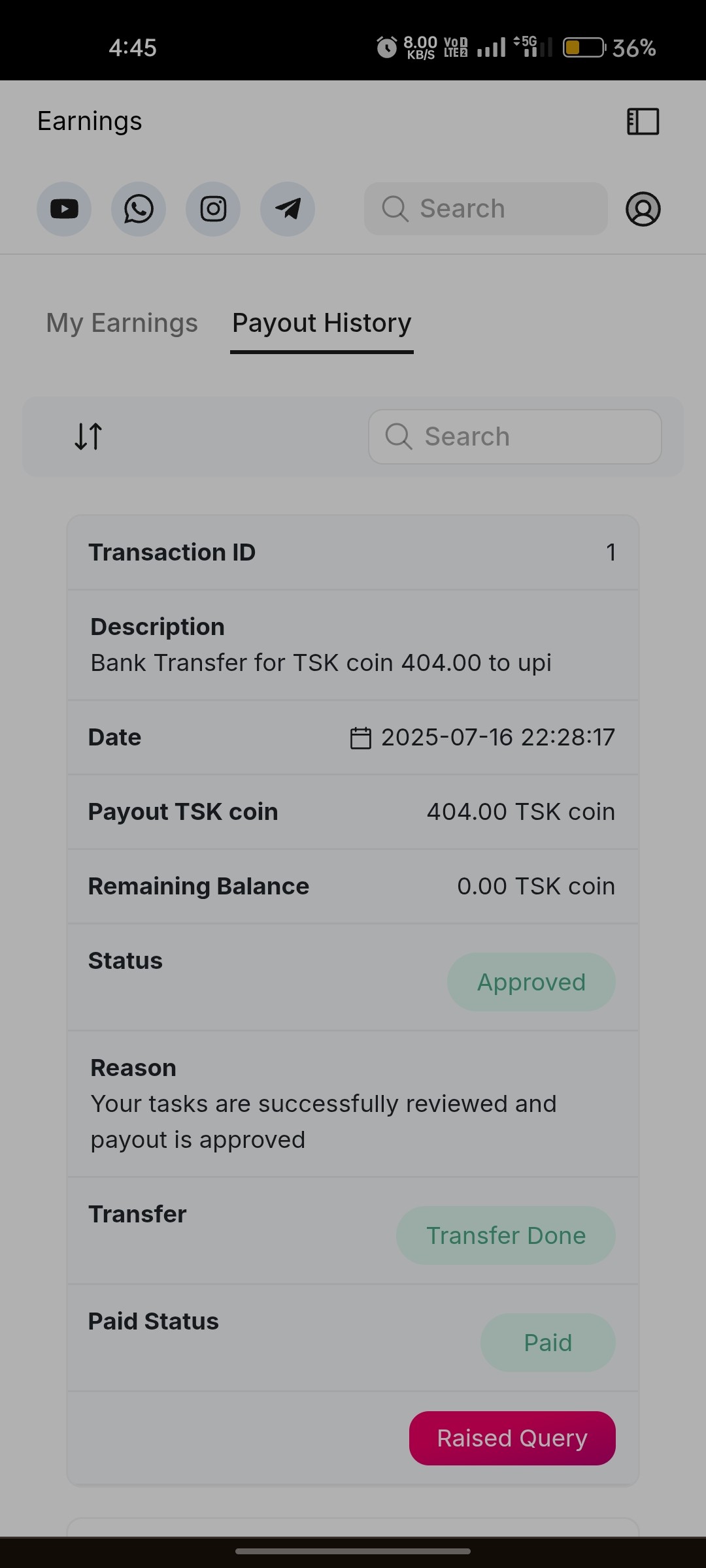
Task: Click the payout history Search box
Action: click(523, 436)
